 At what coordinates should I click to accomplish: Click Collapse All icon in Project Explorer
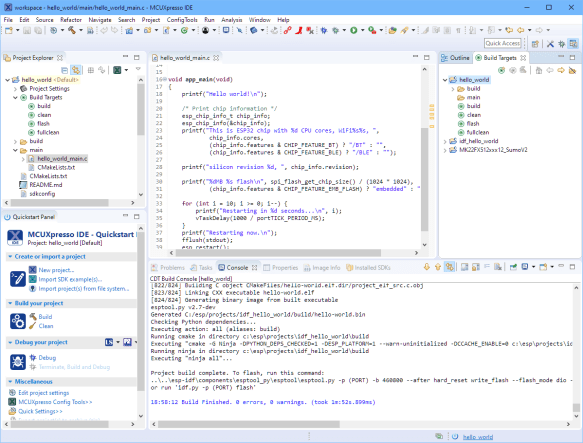click(64, 70)
